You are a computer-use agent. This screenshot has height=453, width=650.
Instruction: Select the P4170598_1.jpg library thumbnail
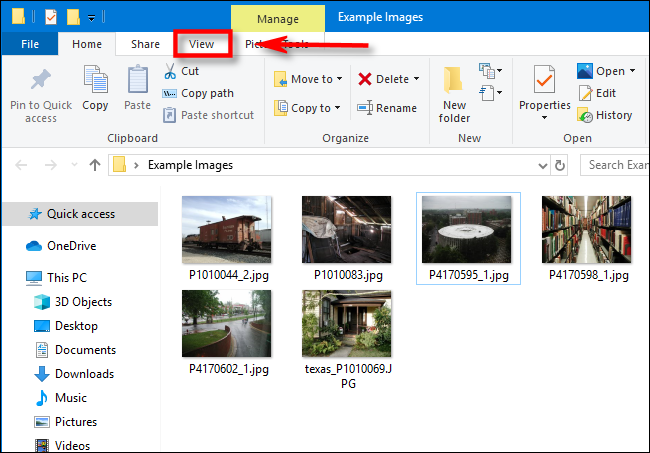pyautogui.click(x=585, y=229)
